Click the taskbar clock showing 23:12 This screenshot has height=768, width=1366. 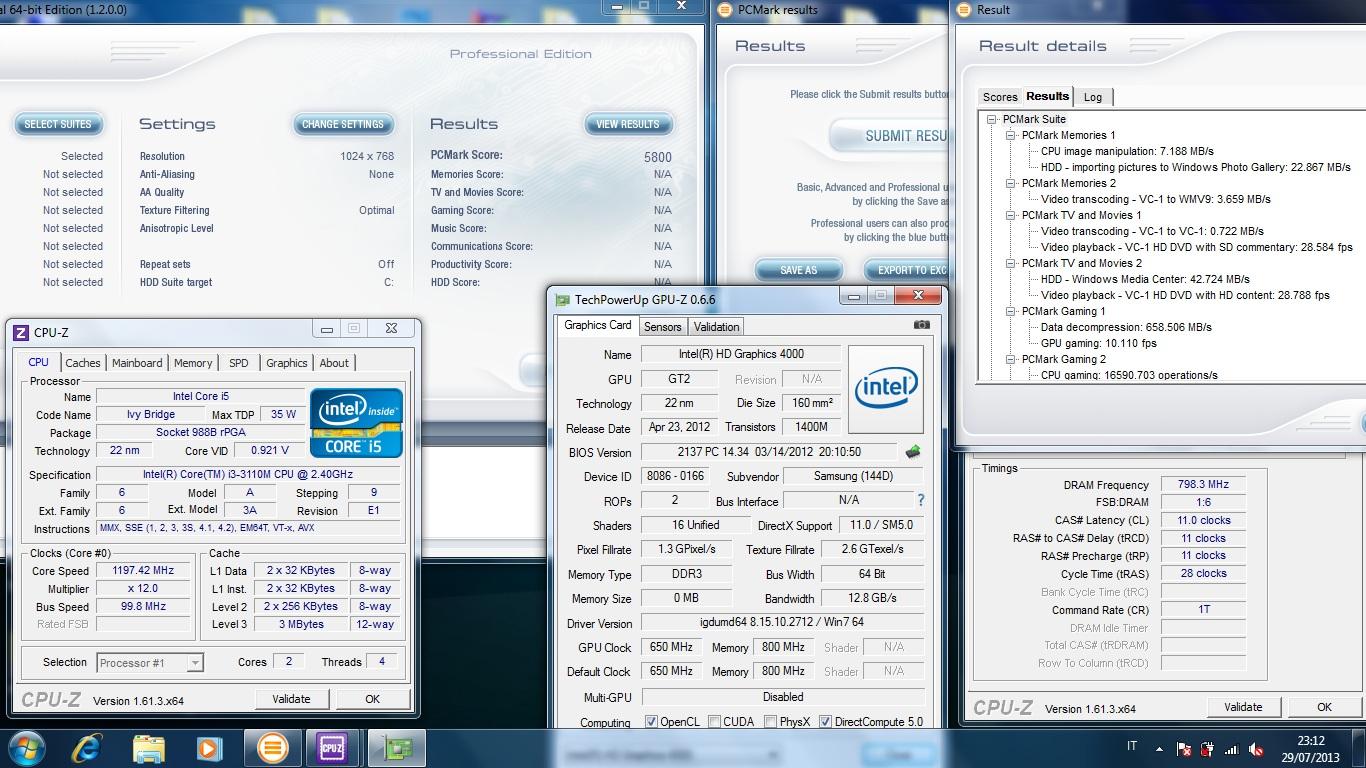[x=1310, y=741]
